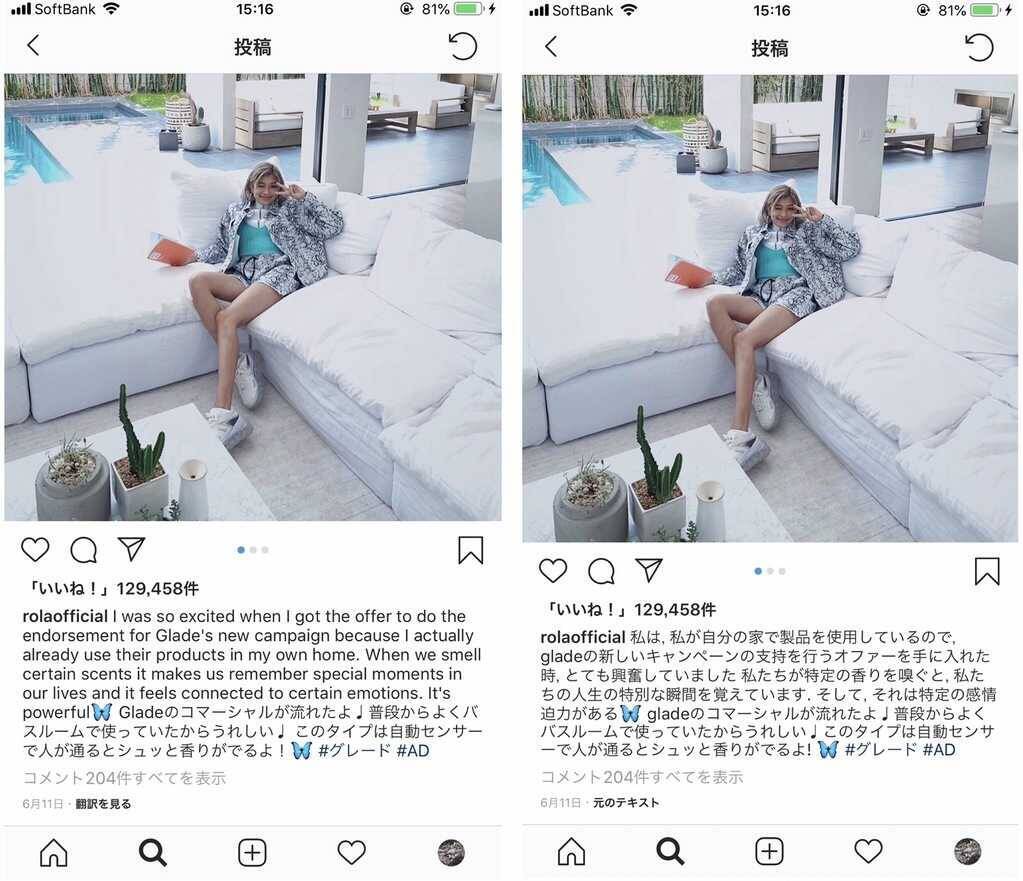
Task: Click 元のテキスト to show original text
Action: pos(626,803)
